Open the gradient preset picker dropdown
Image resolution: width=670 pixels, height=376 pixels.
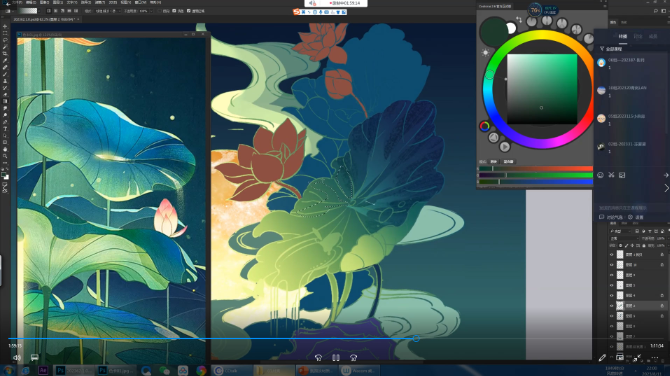point(39,11)
